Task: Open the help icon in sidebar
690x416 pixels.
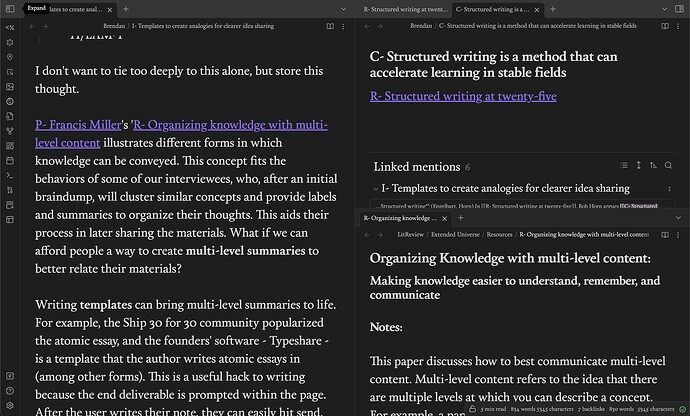Action: [x=10, y=390]
